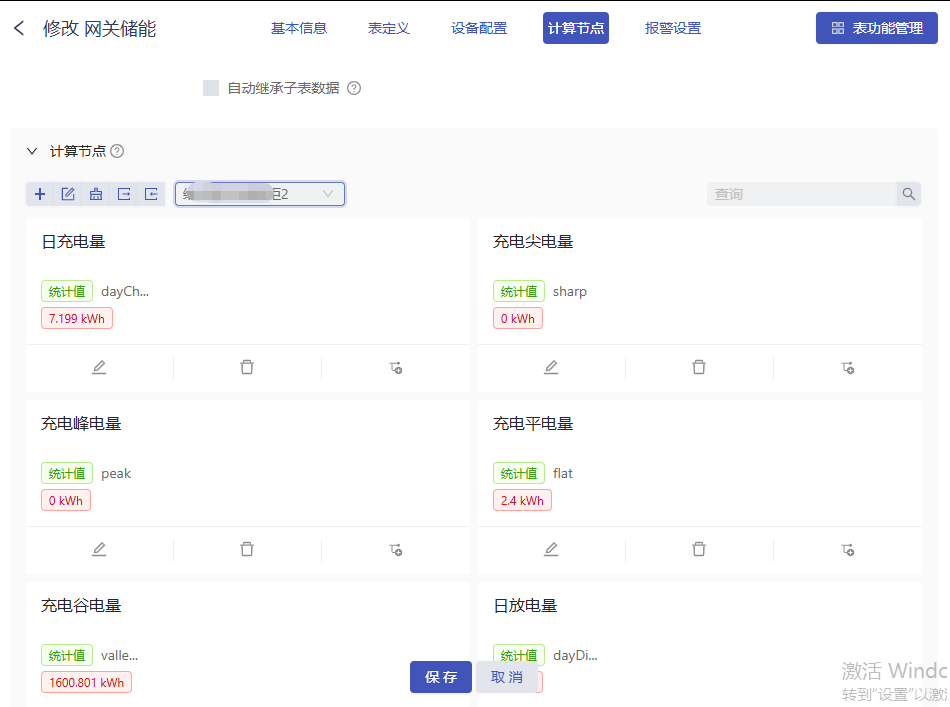Click the trash icon under 充电尖电量
This screenshot has width=950, height=707.
click(x=699, y=368)
